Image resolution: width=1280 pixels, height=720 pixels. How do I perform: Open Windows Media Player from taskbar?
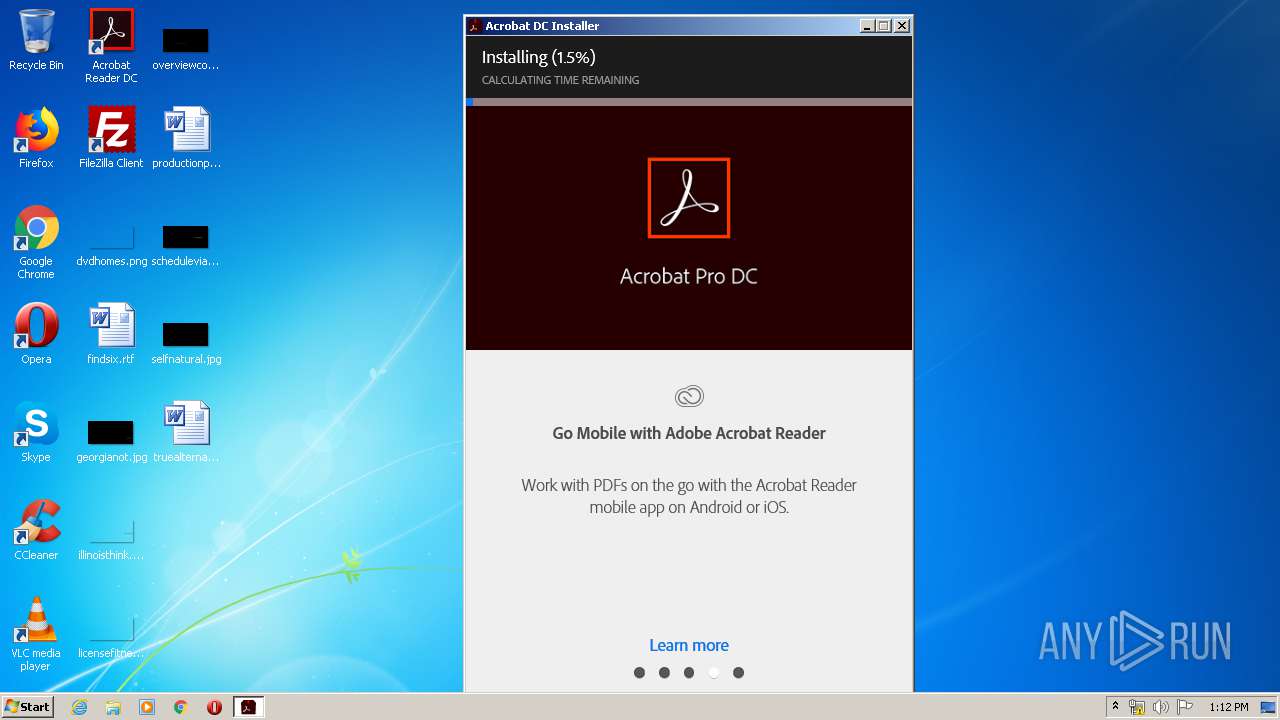pyautogui.click(x=147, y=707)
